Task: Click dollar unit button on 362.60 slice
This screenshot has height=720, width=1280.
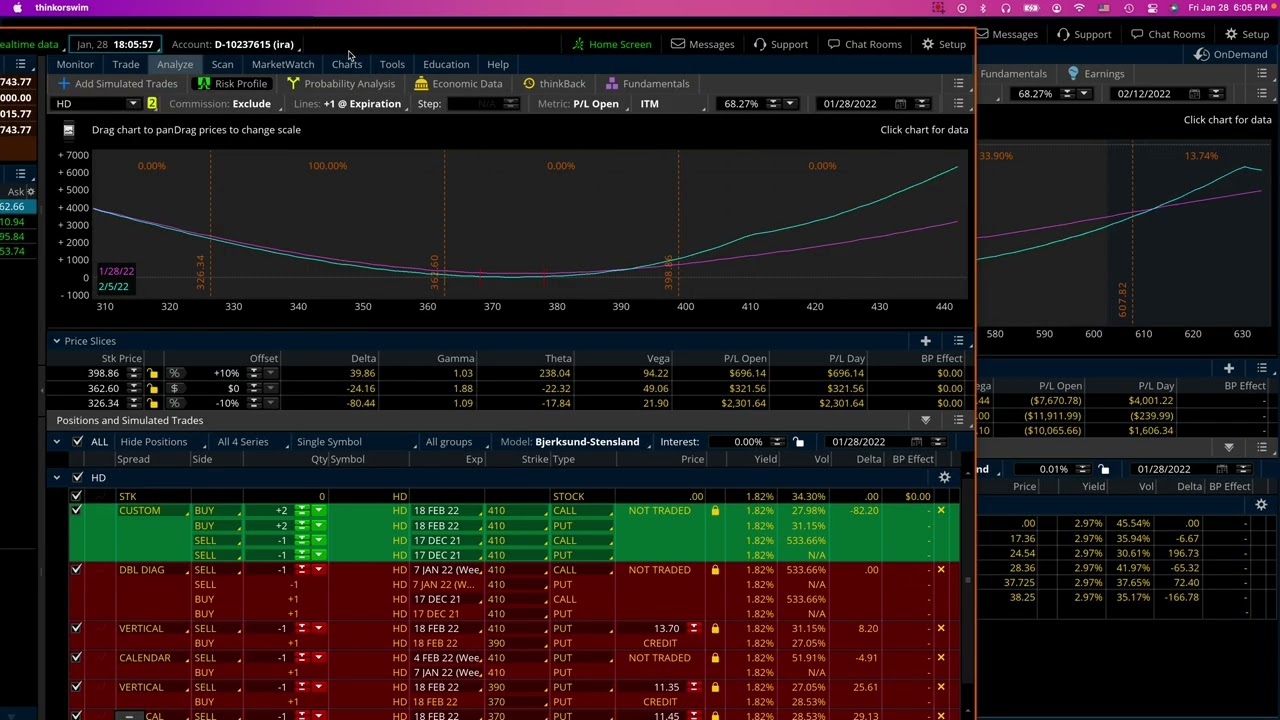Action: 174,388
